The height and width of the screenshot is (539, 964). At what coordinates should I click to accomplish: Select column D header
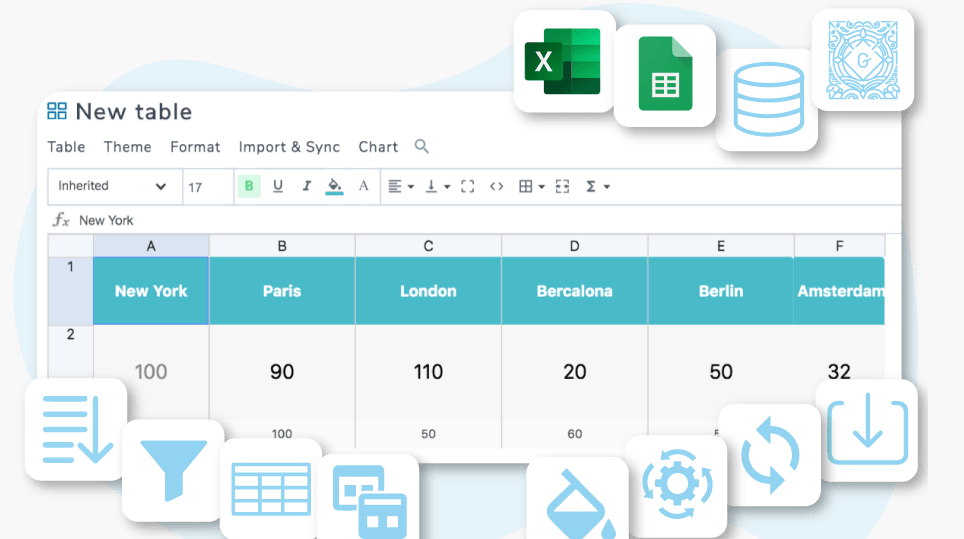[x=575, y=246]
